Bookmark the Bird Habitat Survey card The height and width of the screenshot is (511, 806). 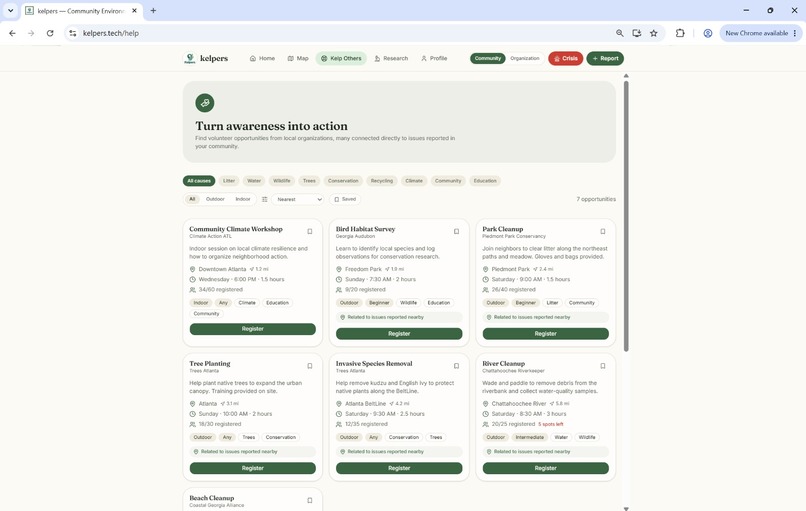point(456,231)
